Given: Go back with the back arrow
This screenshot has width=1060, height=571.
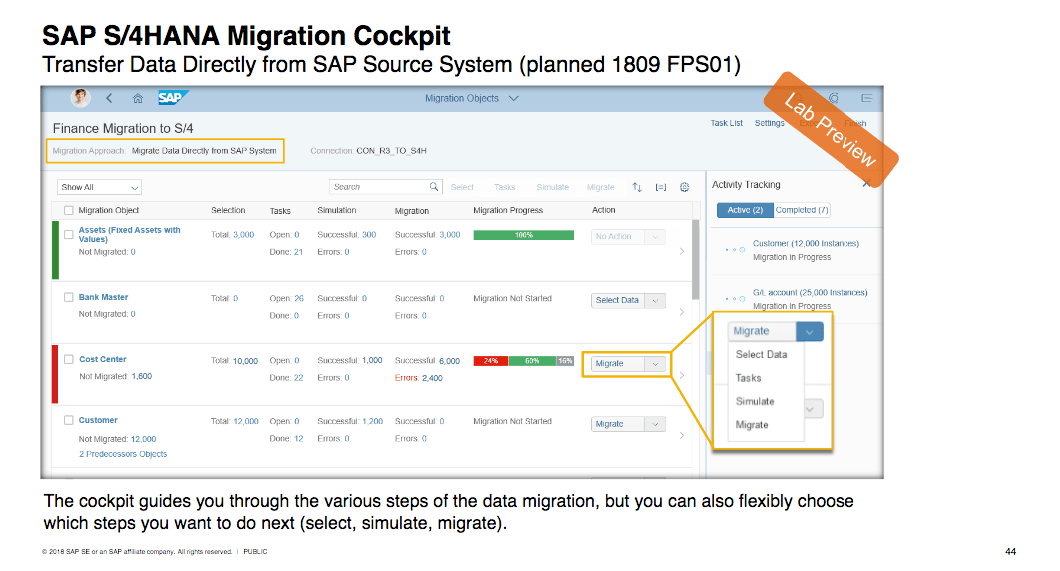Looking at the screenshot, I should point(109,98).
